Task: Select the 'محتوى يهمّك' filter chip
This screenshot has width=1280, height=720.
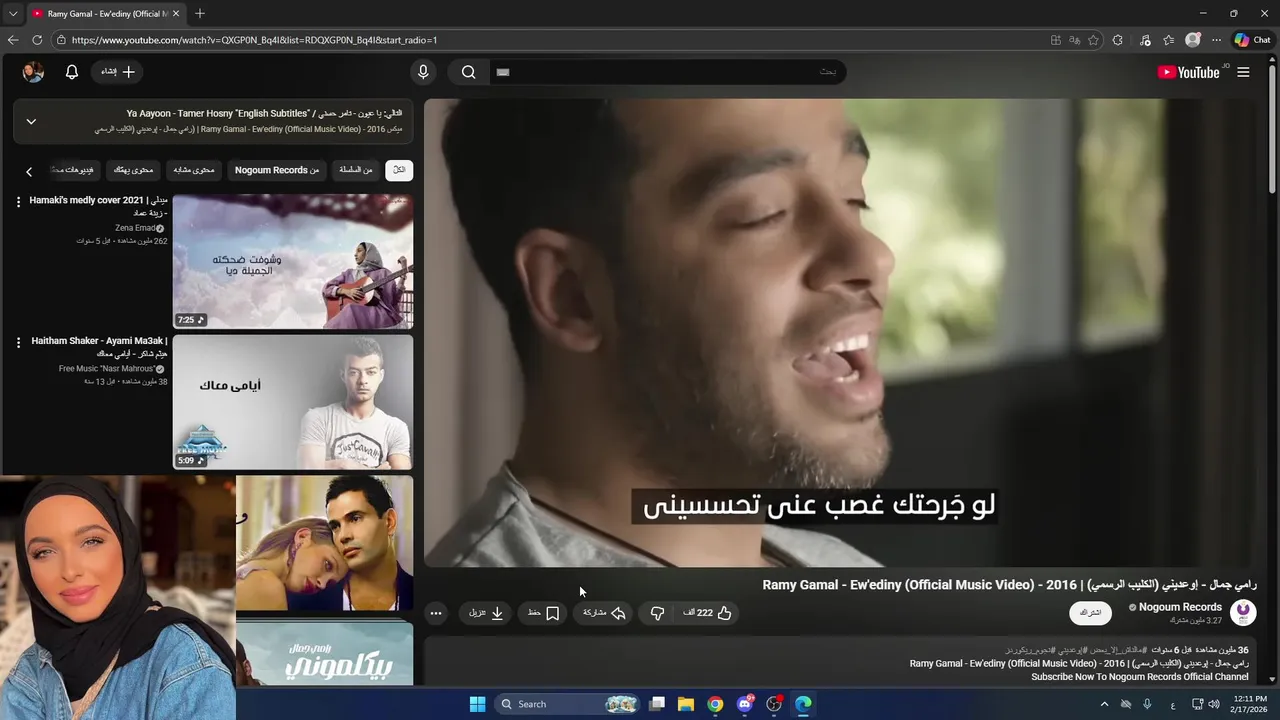Action: click(x=133, y=170)
